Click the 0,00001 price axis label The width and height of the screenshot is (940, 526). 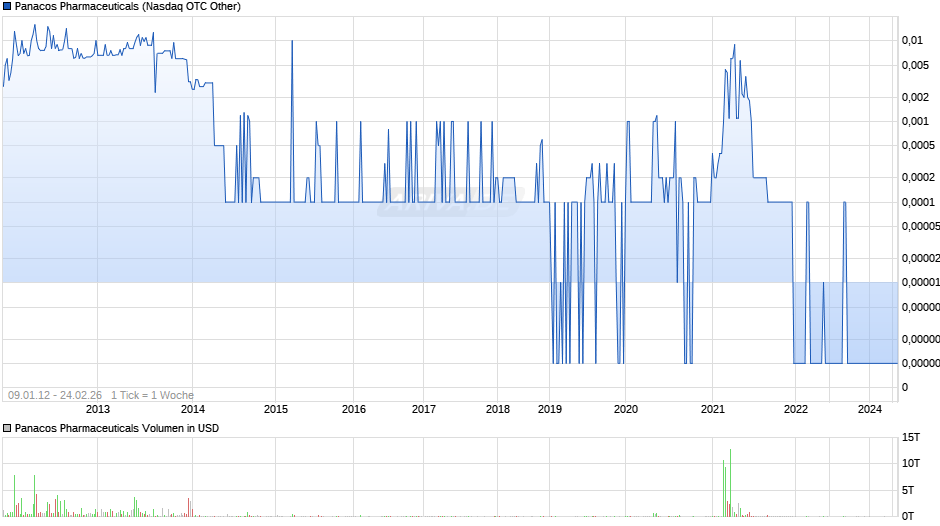point(921,282)
